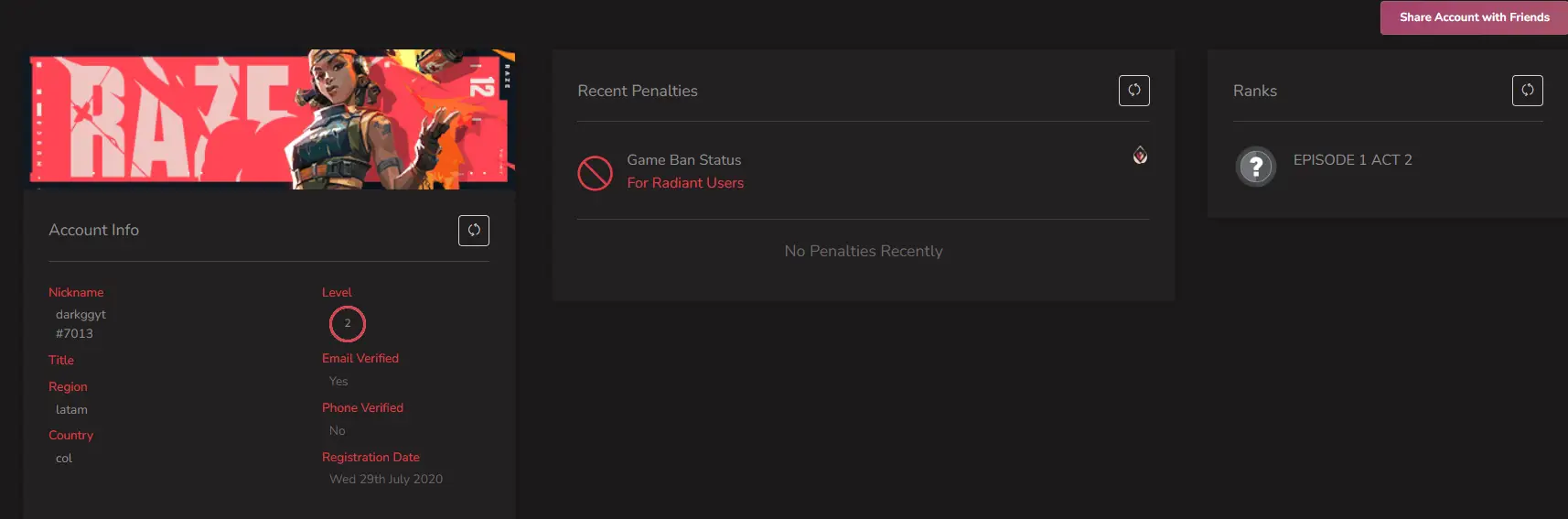Click the level 2 circle badge
The height and width of the screenshot is (519, 1568).
point(348,323)
